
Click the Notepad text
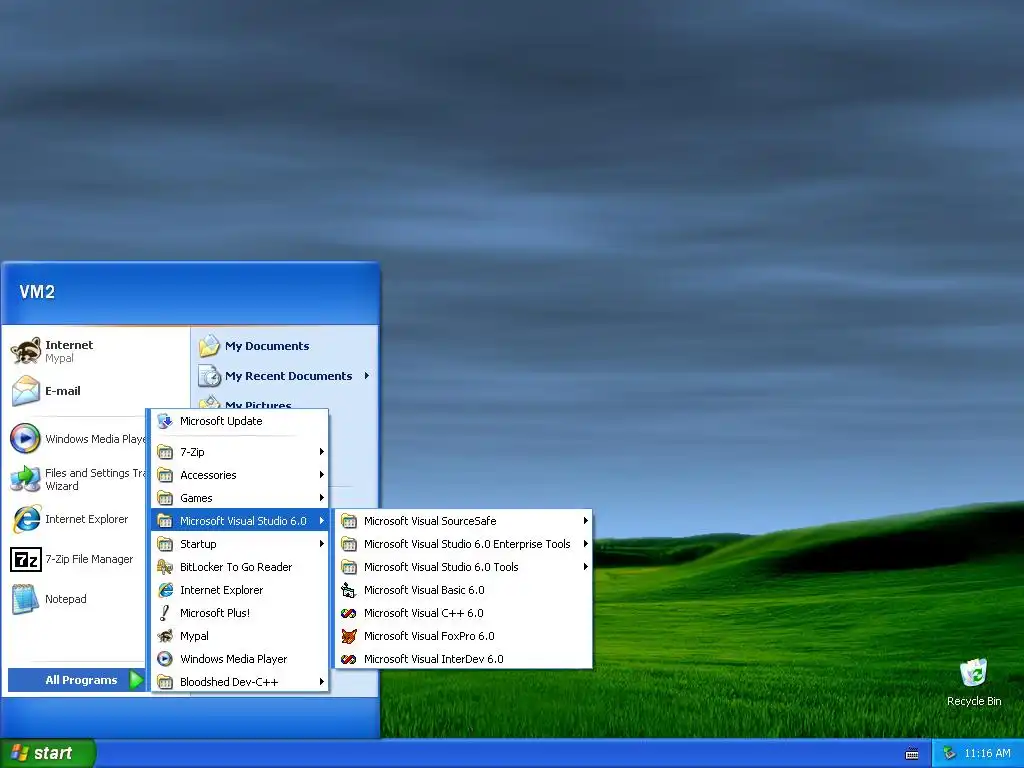[x=65, y=599]
